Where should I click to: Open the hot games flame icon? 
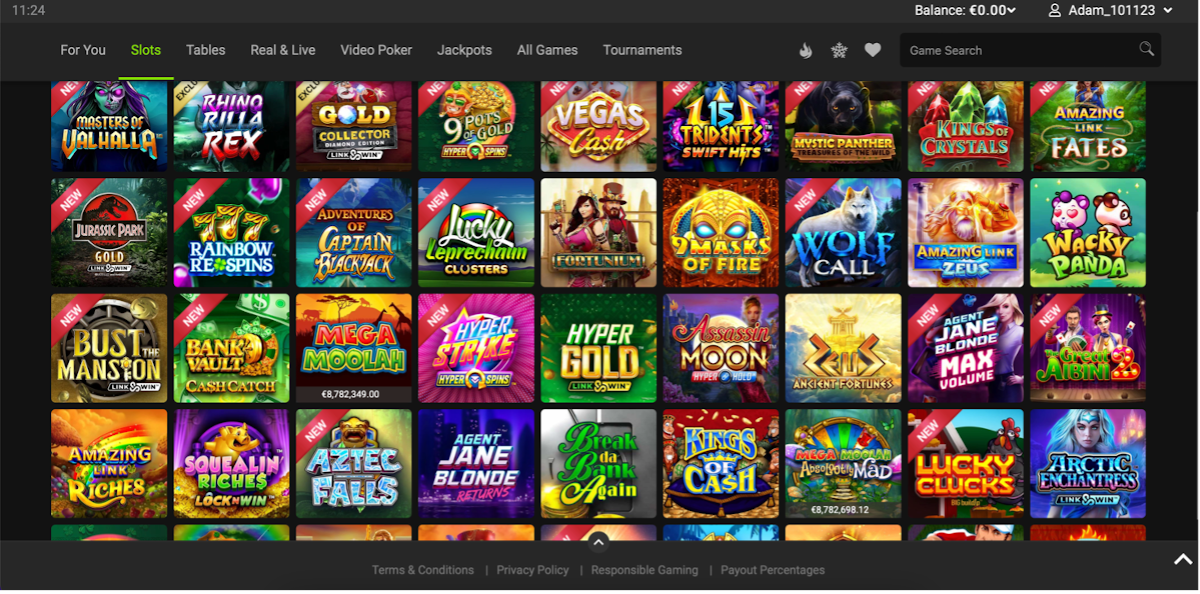[806, 50]
